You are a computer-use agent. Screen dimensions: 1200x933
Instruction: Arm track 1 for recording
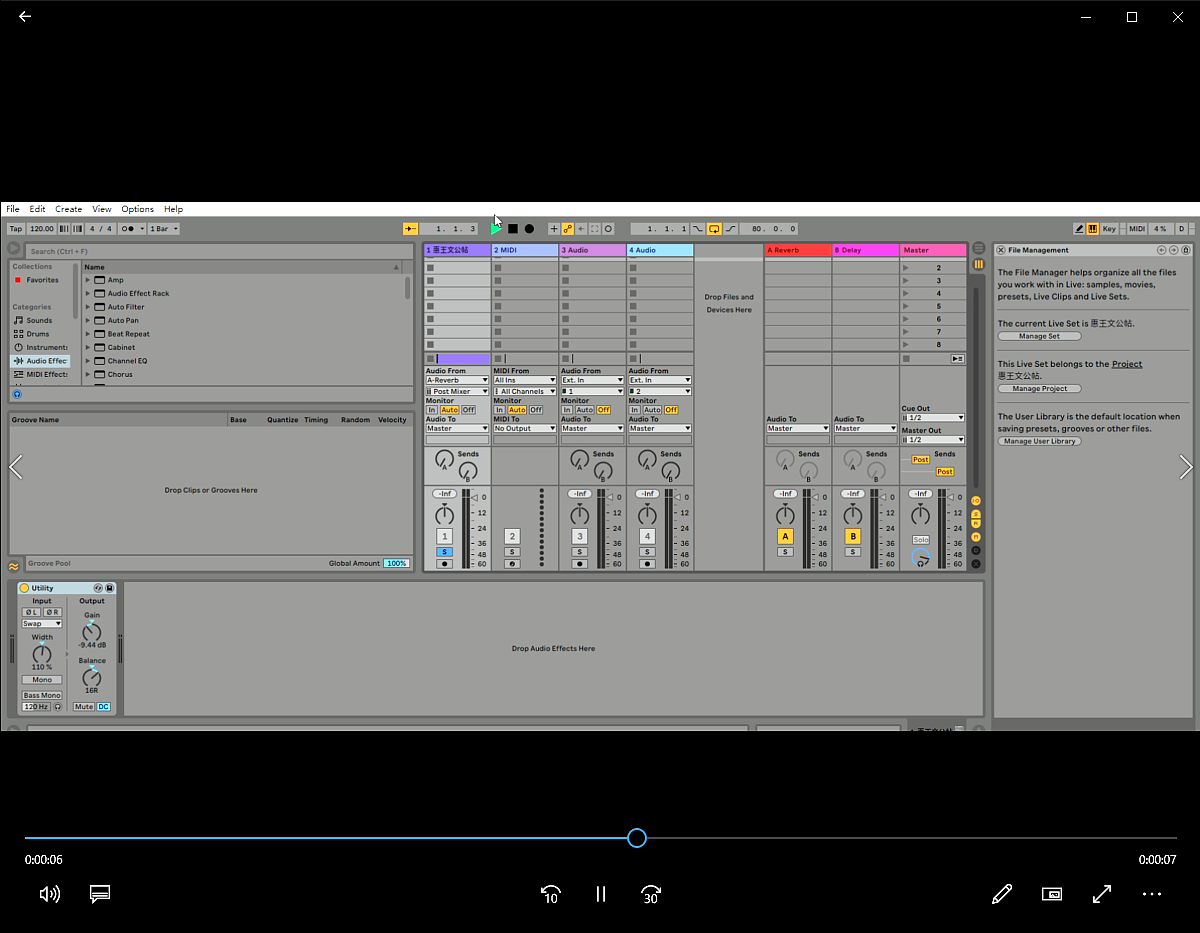pyautogui.click(x=445, y=564)
